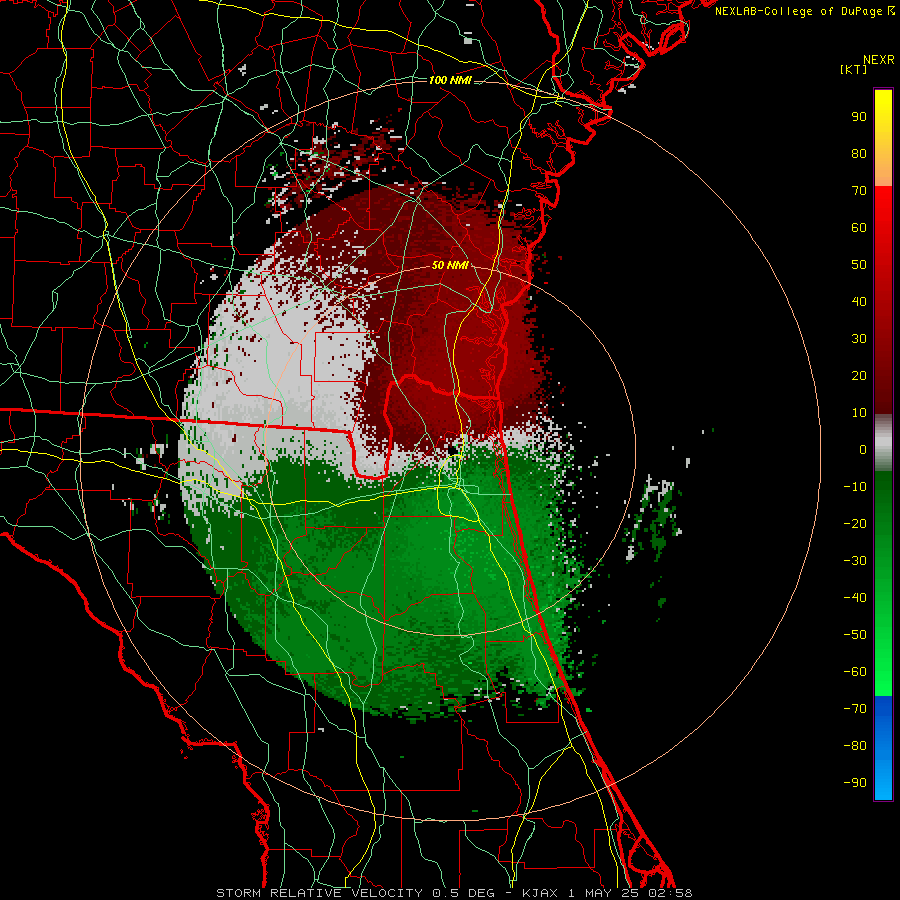Image resolution: width=900 pixels, height=900 pixels.
Task: Click the 0 value on the velocity scale
Action: point(863,450)
